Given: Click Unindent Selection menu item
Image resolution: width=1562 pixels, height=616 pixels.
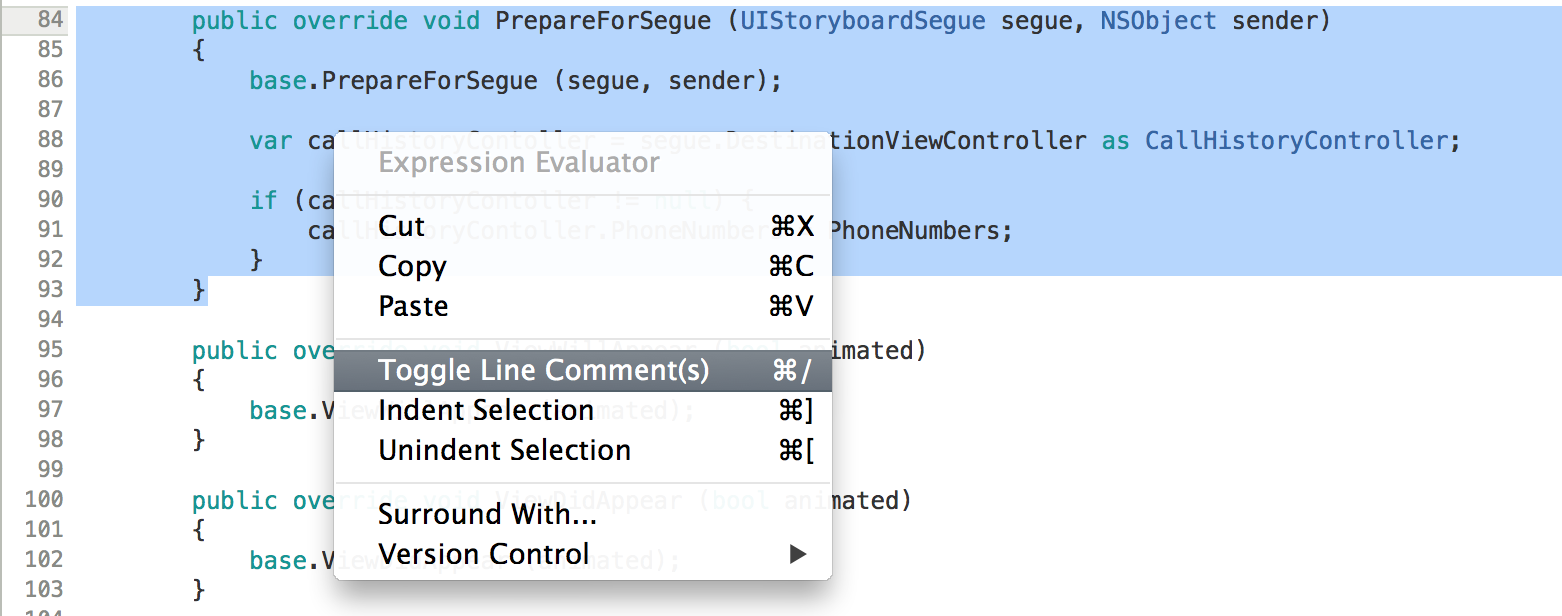Looking at the screenshot, I should click(x=504, y=451).
